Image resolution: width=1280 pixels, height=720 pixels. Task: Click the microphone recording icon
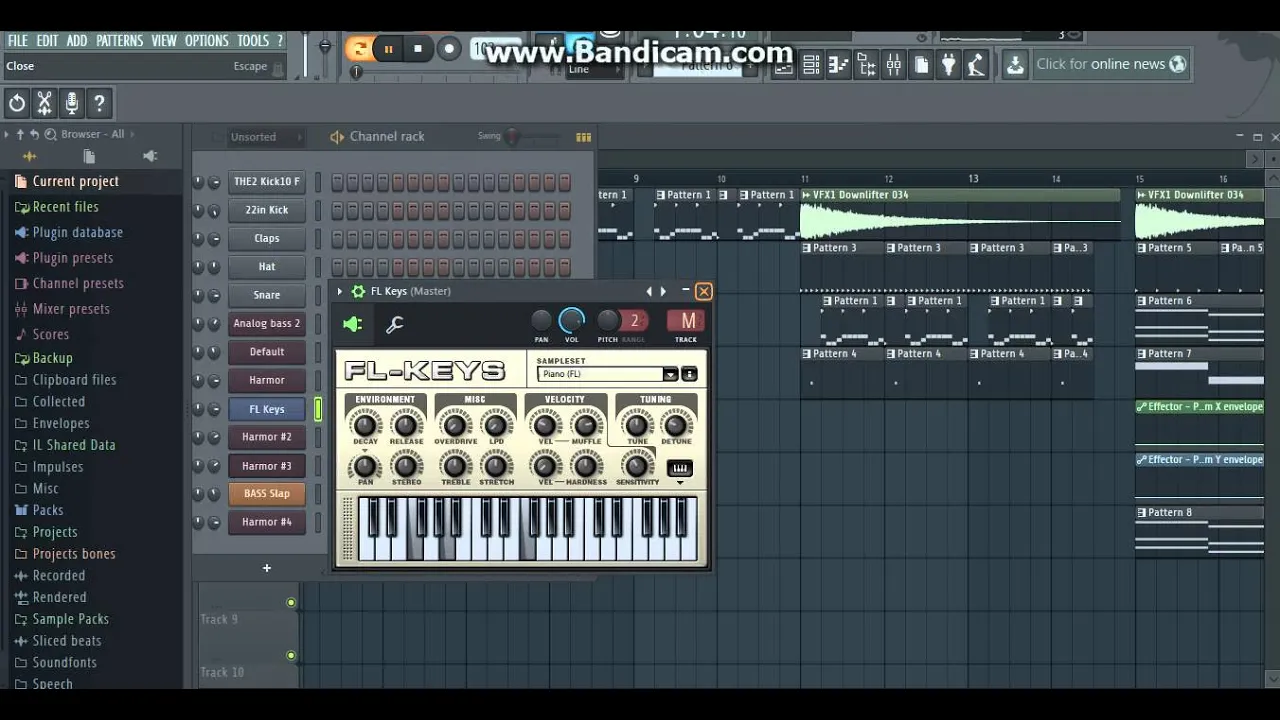72,103
